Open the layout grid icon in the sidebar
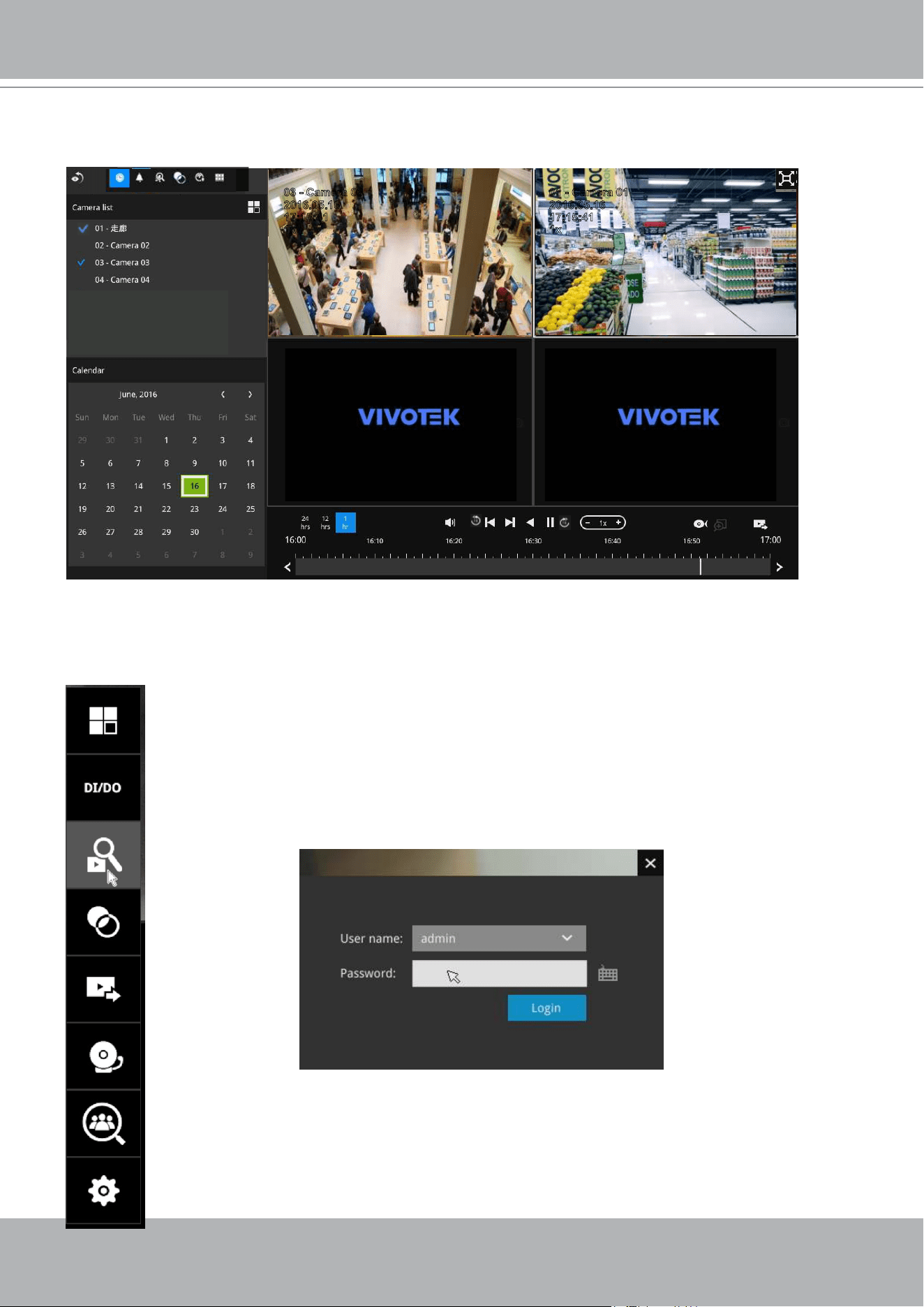The height and width of the screenshot is (1307, 924). 103,721
